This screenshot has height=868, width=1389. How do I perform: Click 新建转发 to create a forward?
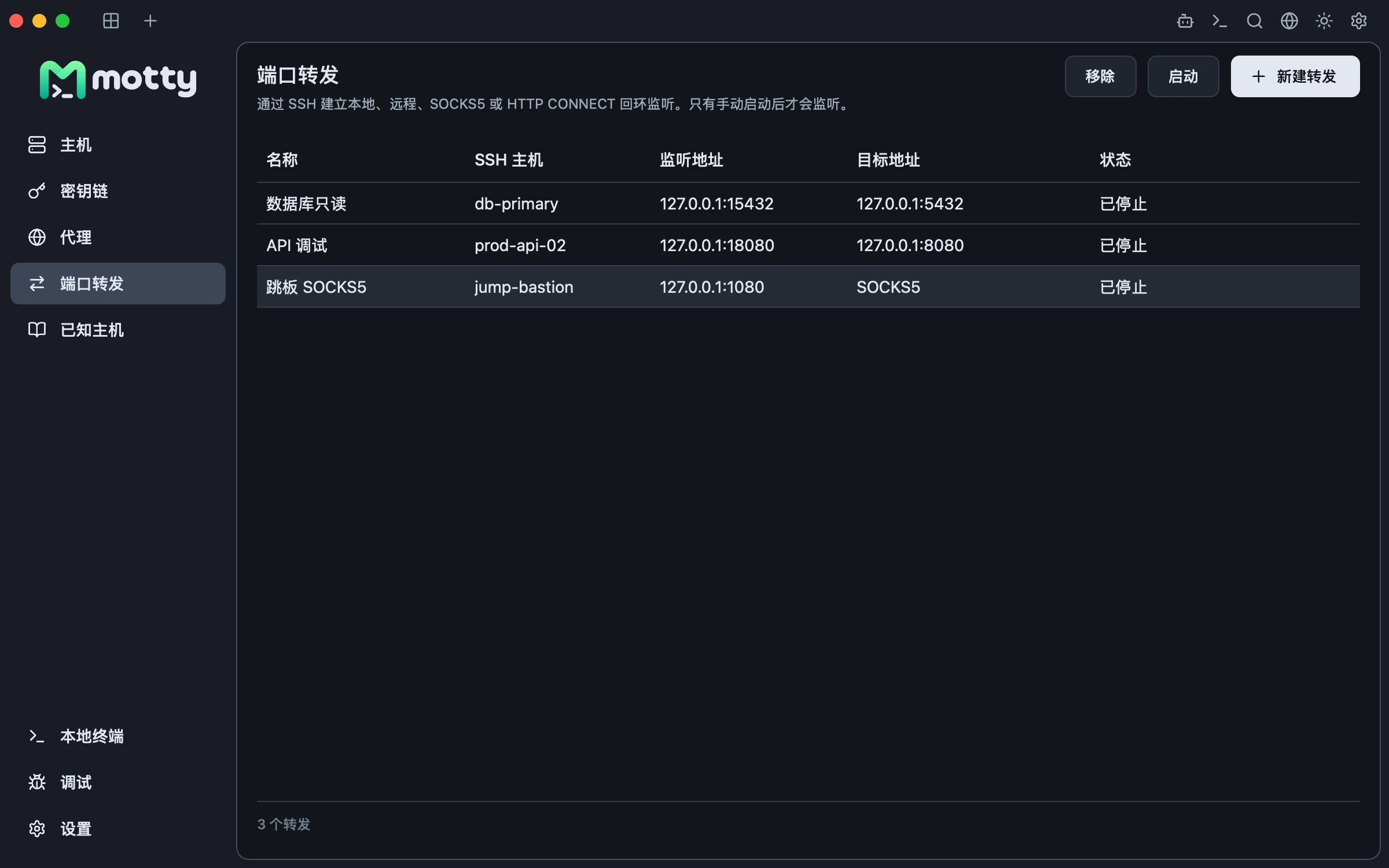click(x=1295, y=76)
